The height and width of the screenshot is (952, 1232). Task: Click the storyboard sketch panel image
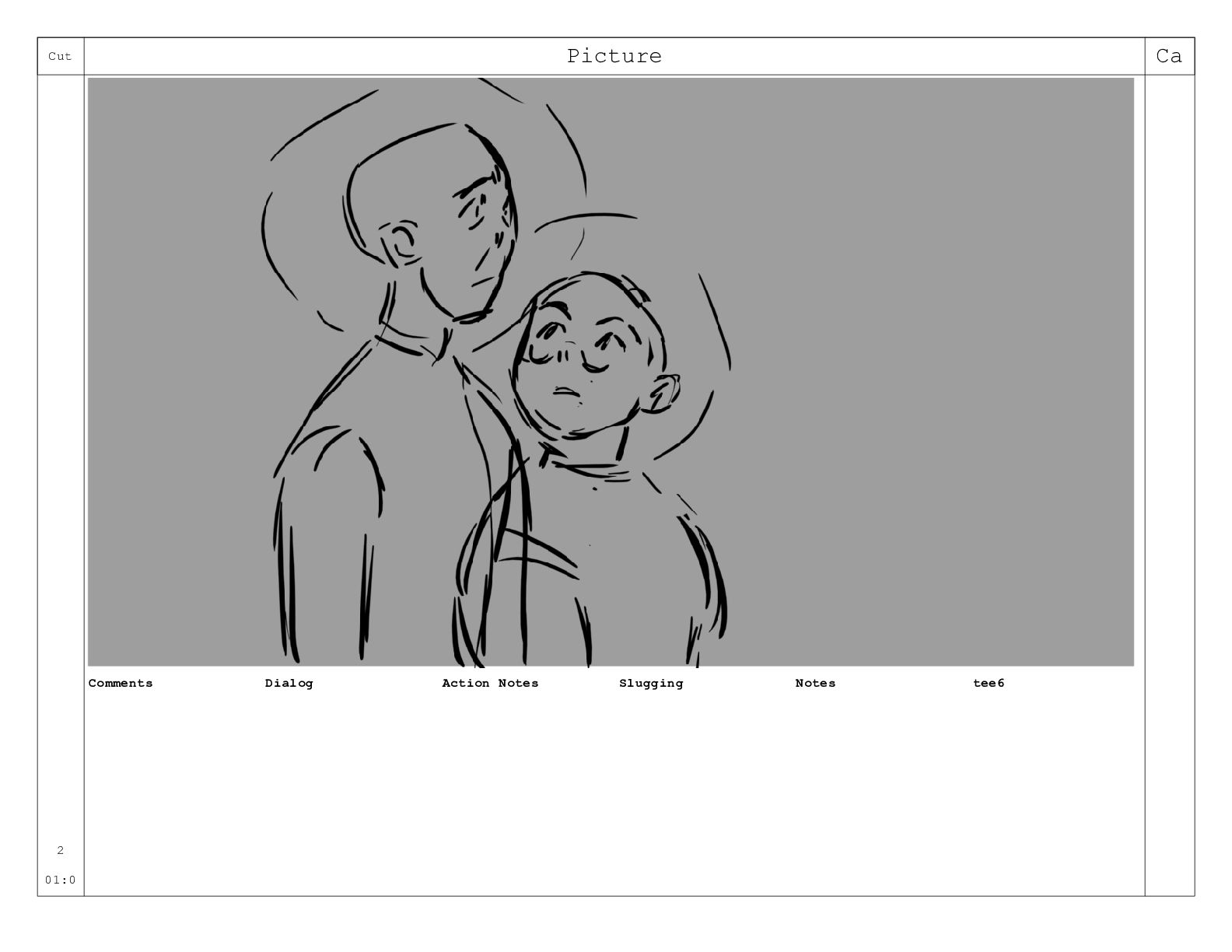point(611,372)
